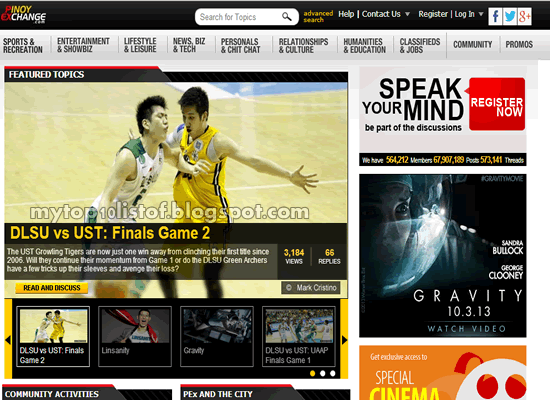Viewport: 550px width, 400px height.
Task: Open the Community menu item
Action: 472,45
